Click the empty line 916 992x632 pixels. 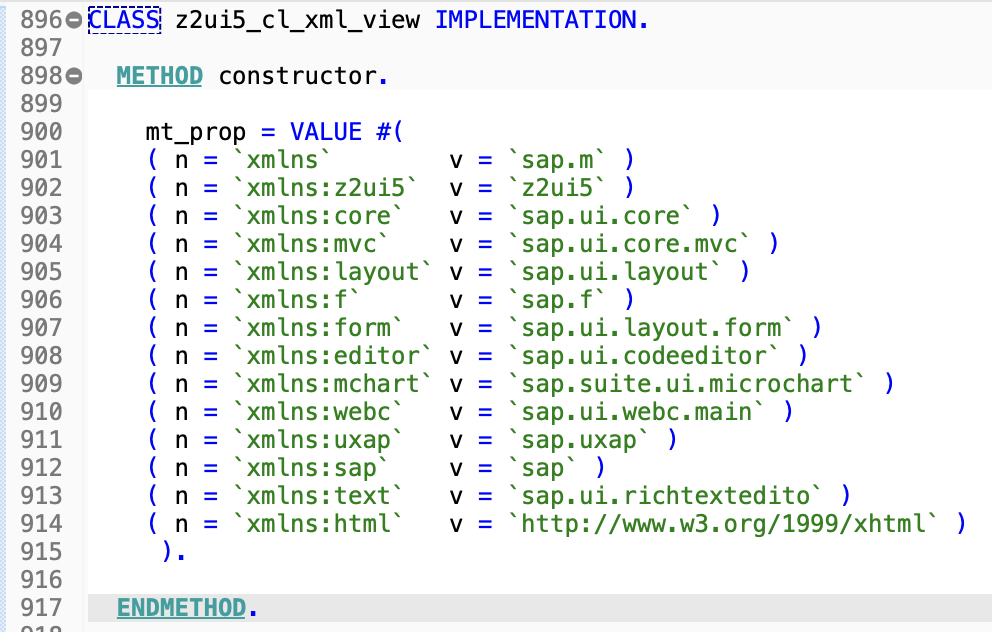300,579
